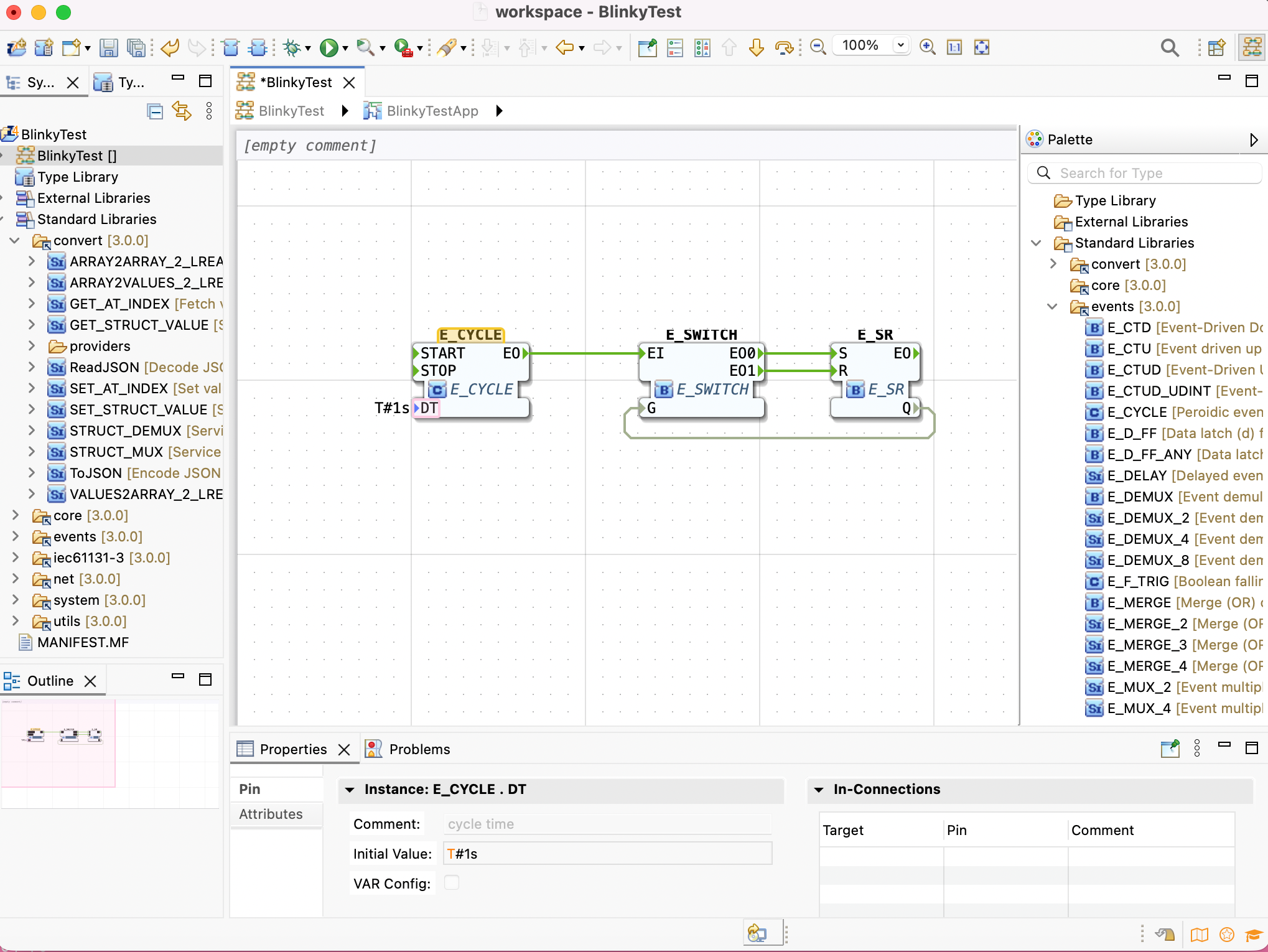
Task: Click the Zoom In magnifier icon
Action: (927, 47)
